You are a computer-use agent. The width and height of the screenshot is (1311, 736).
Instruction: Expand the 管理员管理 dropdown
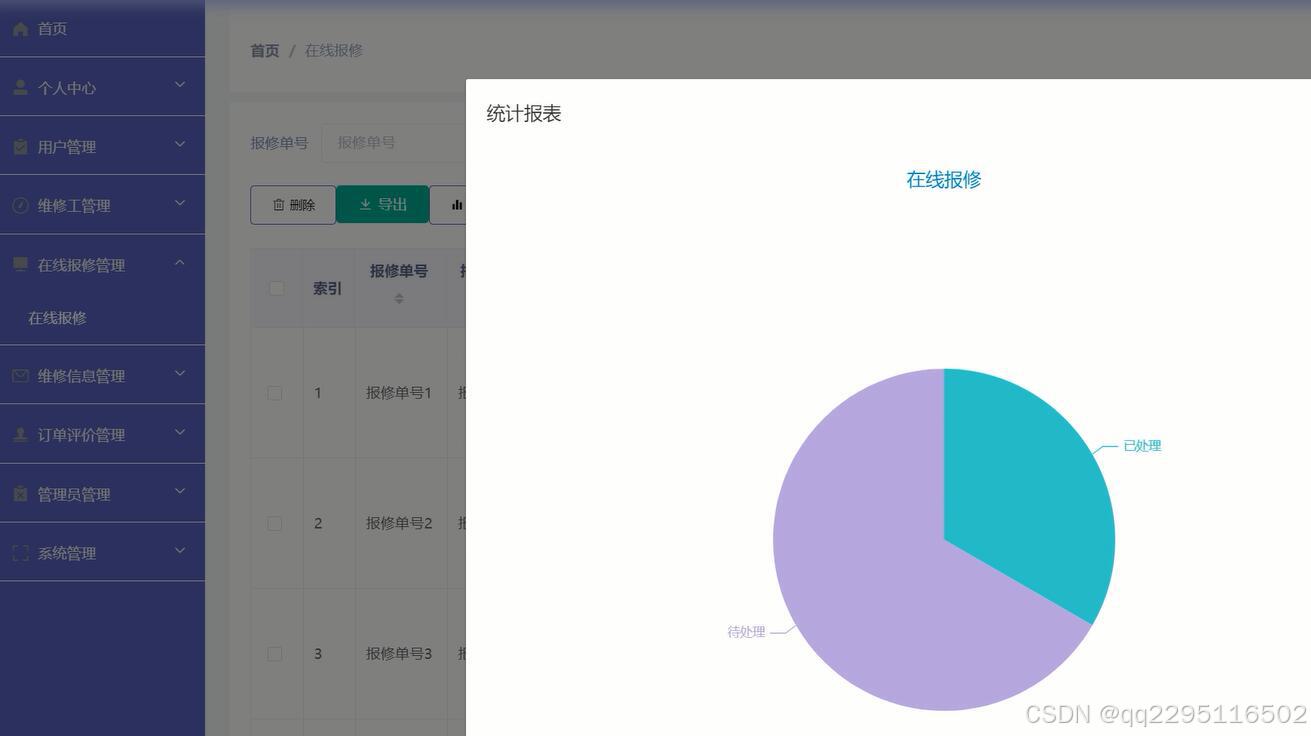(x=180, y=490)
